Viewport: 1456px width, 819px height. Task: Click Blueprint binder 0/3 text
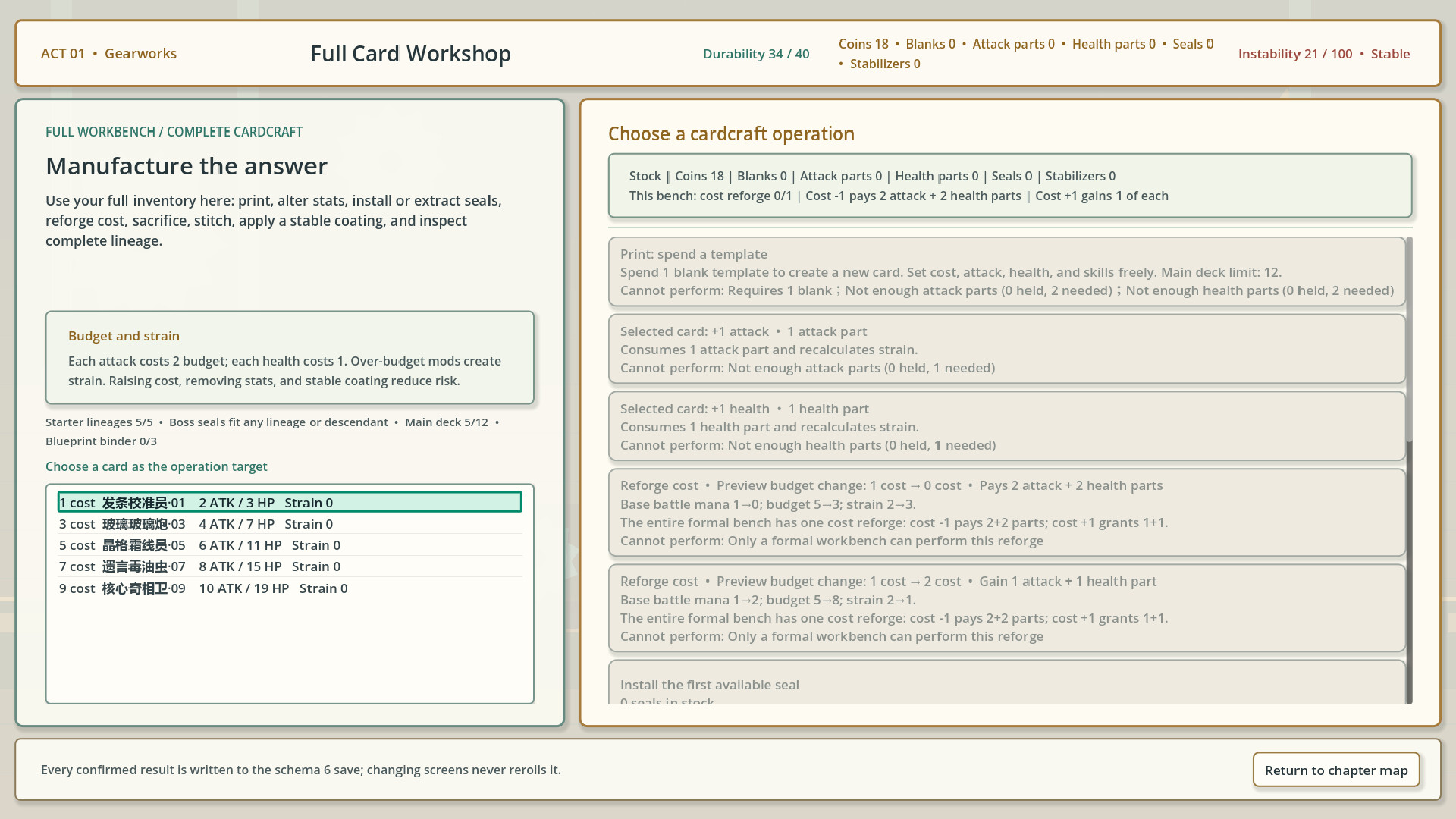click(101, 441)
